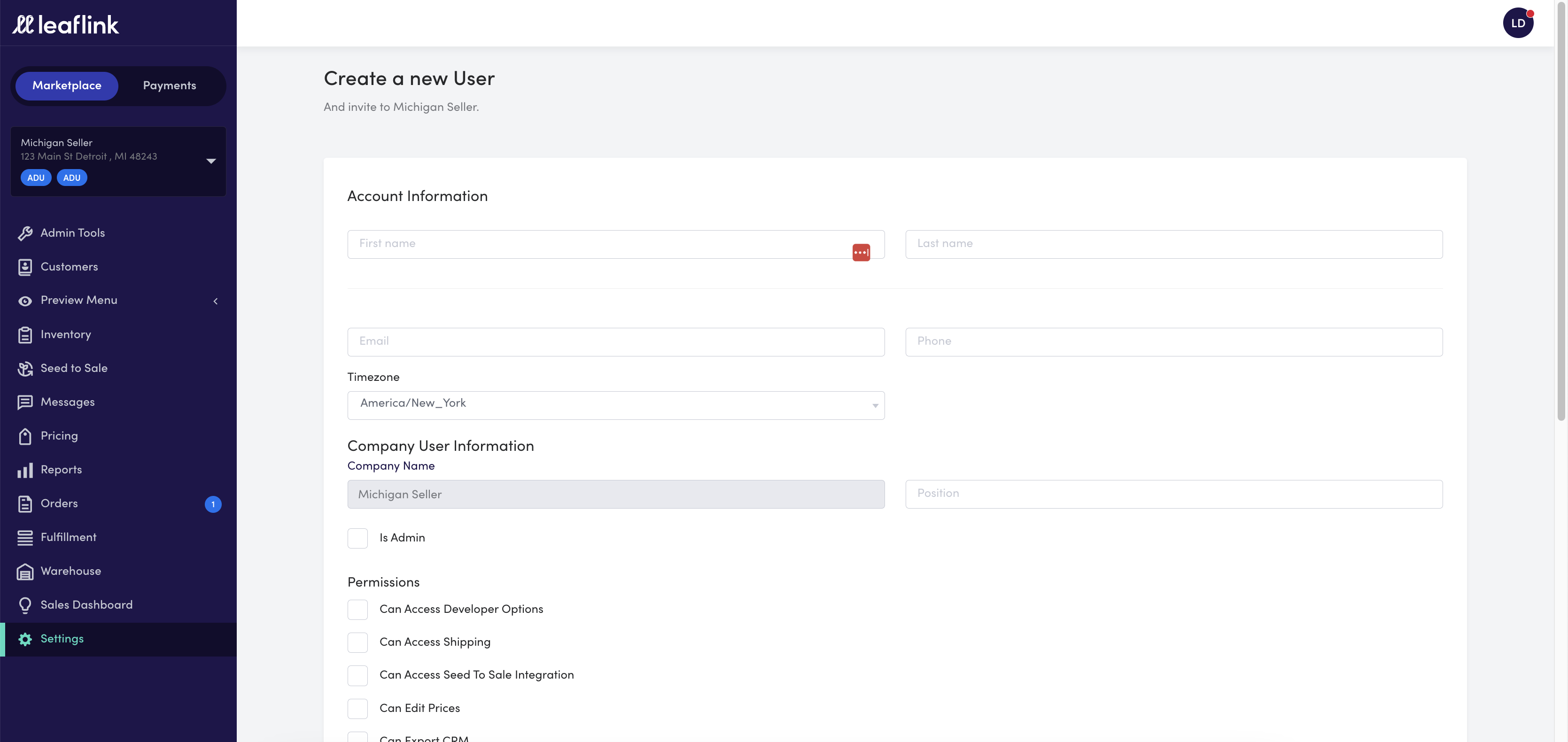This screenshot has height=742, width=1568.
Task: Open Seed to Sale section
Action: coord(118,369)
